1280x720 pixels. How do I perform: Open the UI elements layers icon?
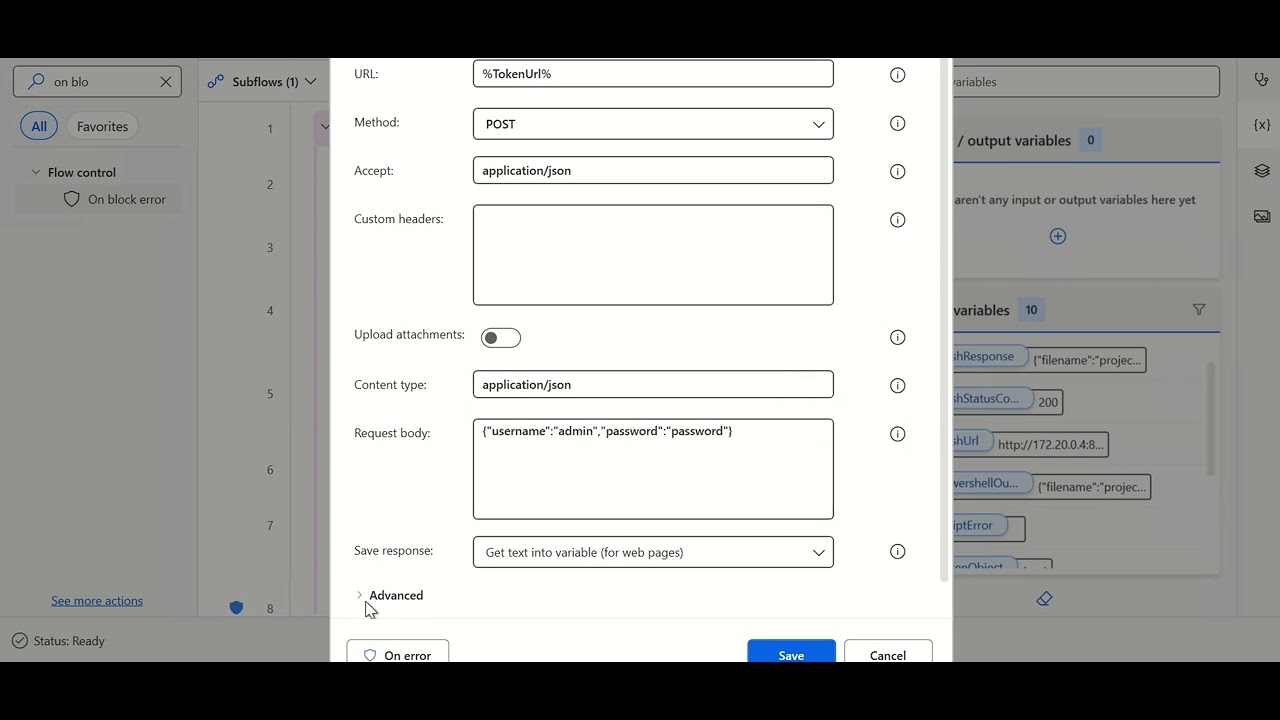click(1262, 171)
